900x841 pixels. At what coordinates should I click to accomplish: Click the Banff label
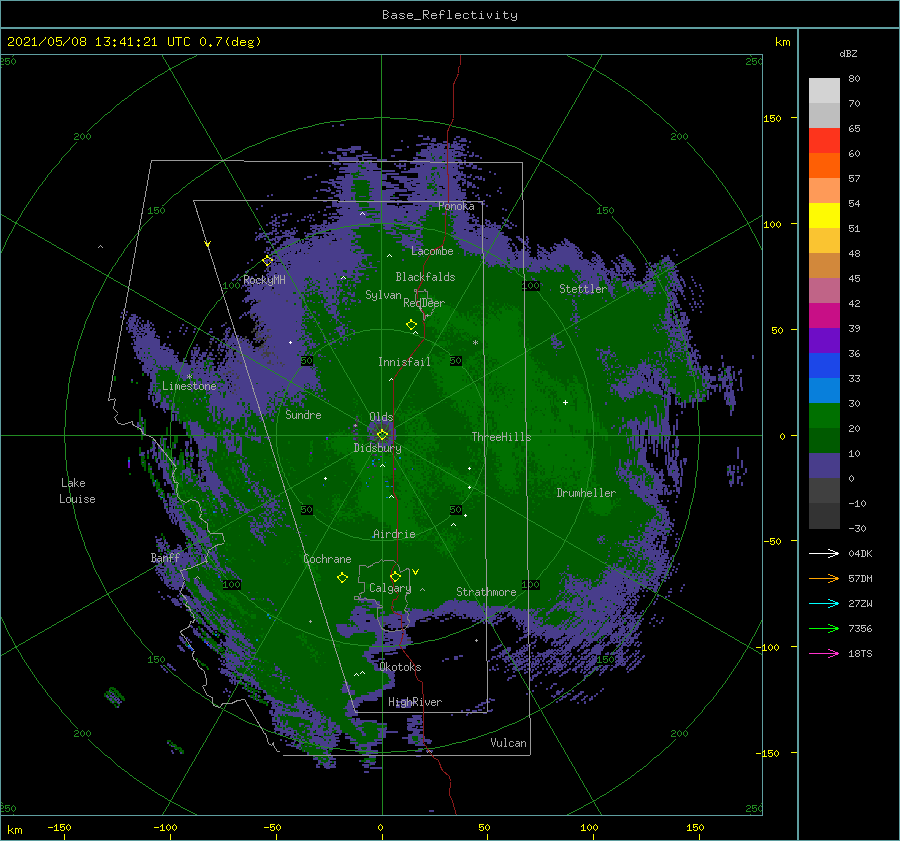(165, 557)
